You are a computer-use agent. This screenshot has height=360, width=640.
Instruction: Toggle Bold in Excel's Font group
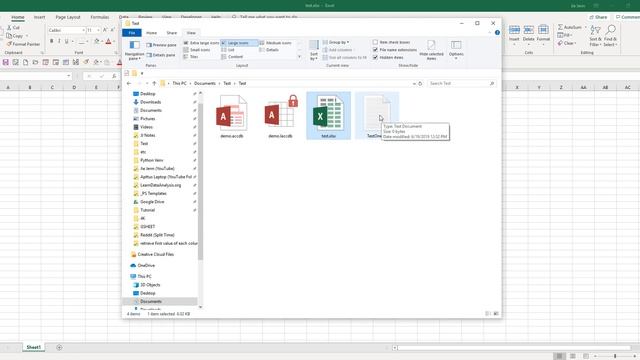tap(51, 41)
